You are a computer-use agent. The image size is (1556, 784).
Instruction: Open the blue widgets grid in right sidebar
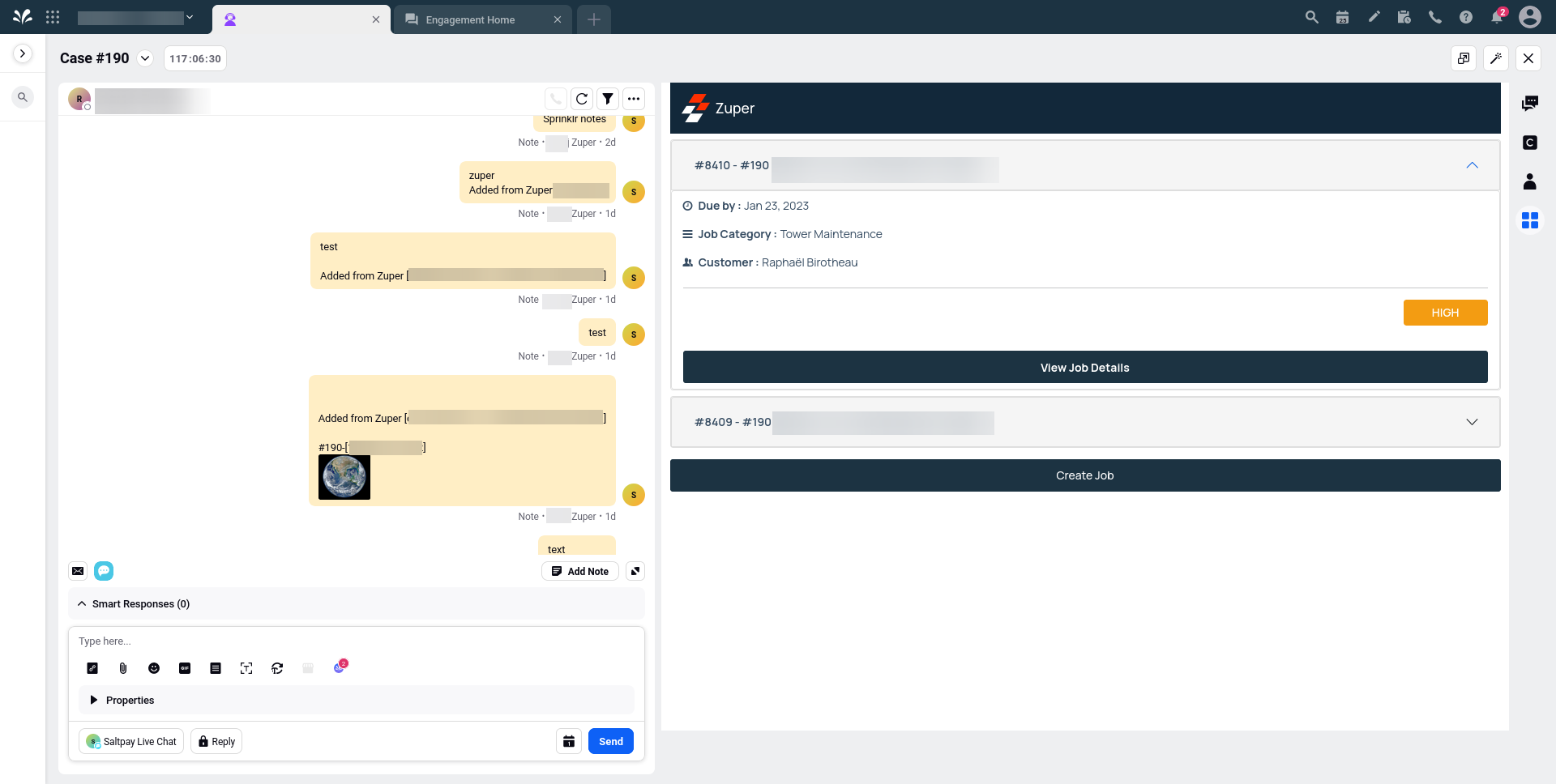click(1530, 220)
